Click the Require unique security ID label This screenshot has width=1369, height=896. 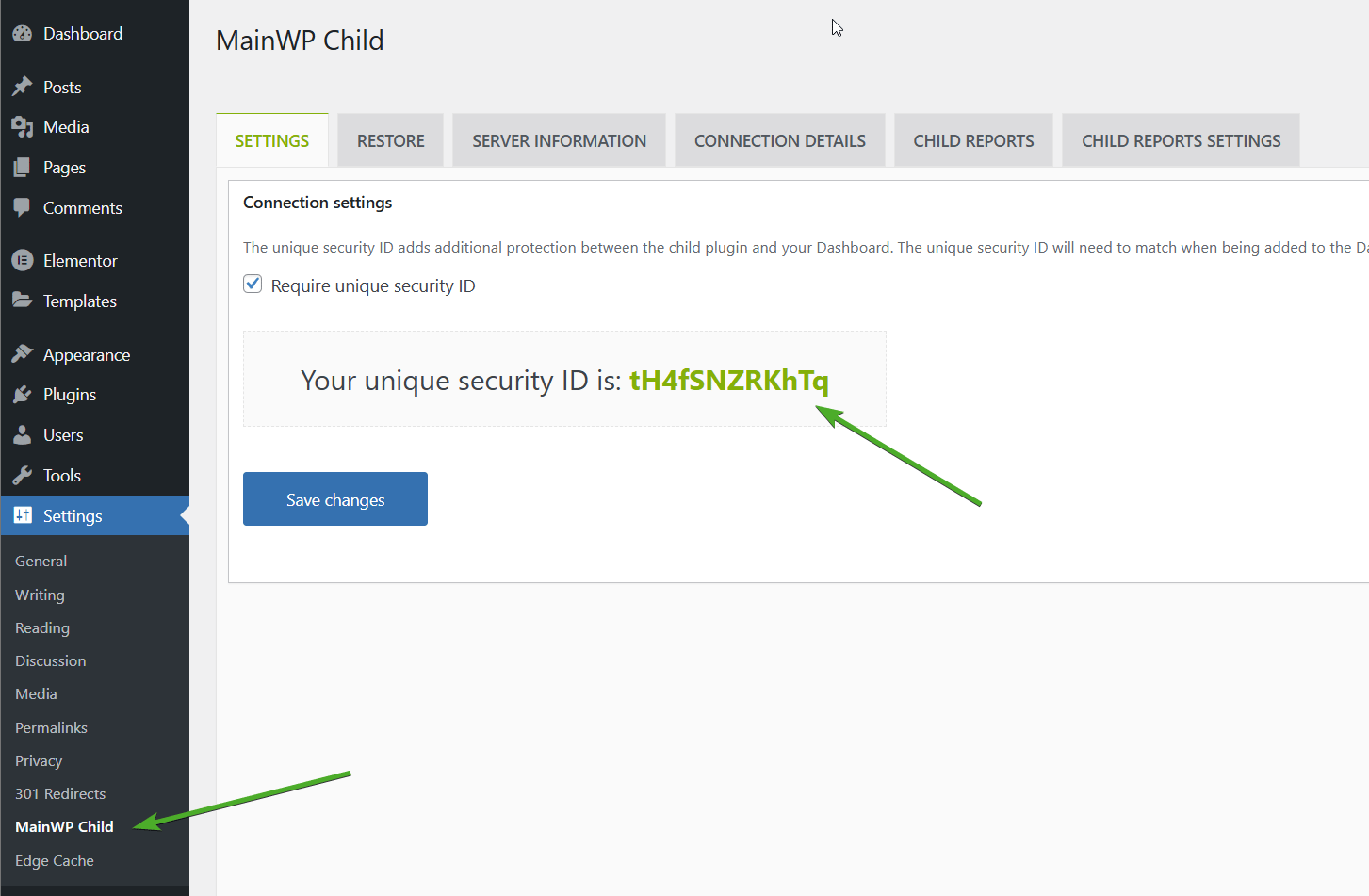[x=373, y=285]
